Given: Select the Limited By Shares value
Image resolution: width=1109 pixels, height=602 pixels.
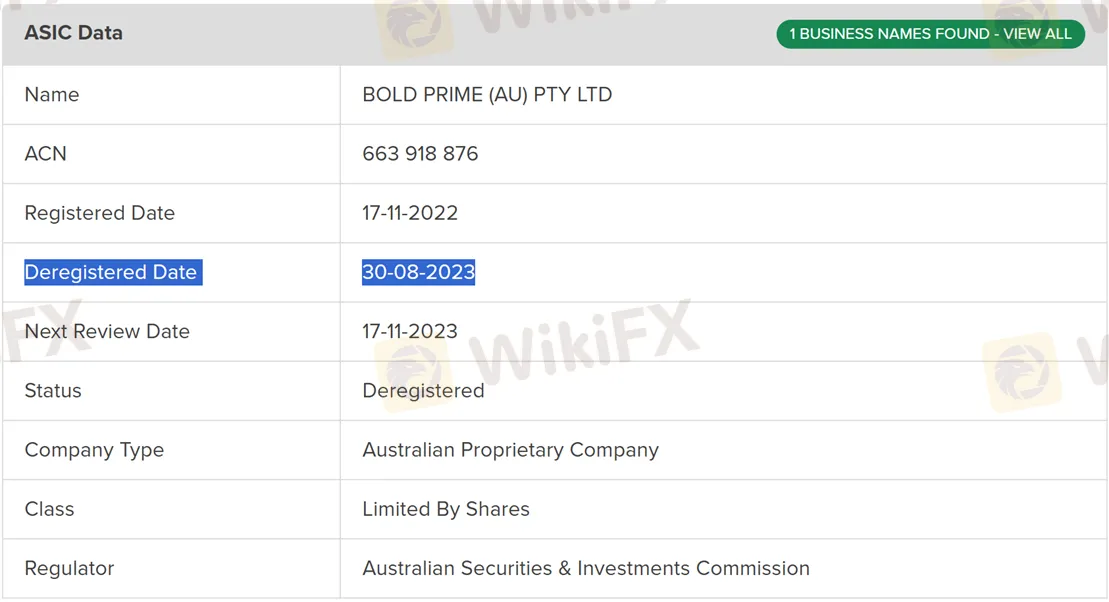Looking at the screenshot, I should point(446,509).
